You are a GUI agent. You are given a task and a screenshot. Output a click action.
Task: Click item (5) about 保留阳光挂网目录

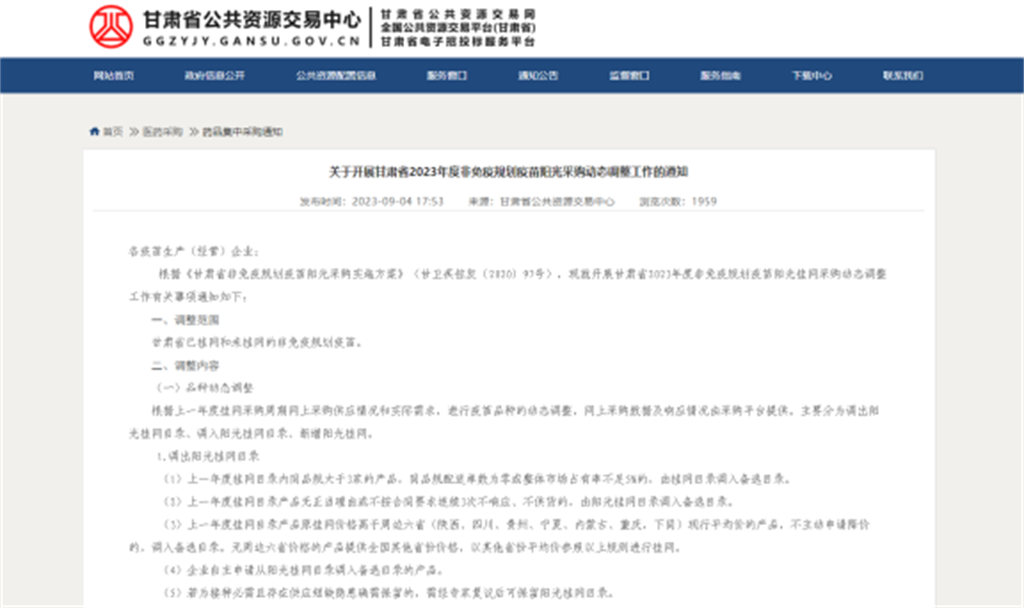[x=389, y=593]
